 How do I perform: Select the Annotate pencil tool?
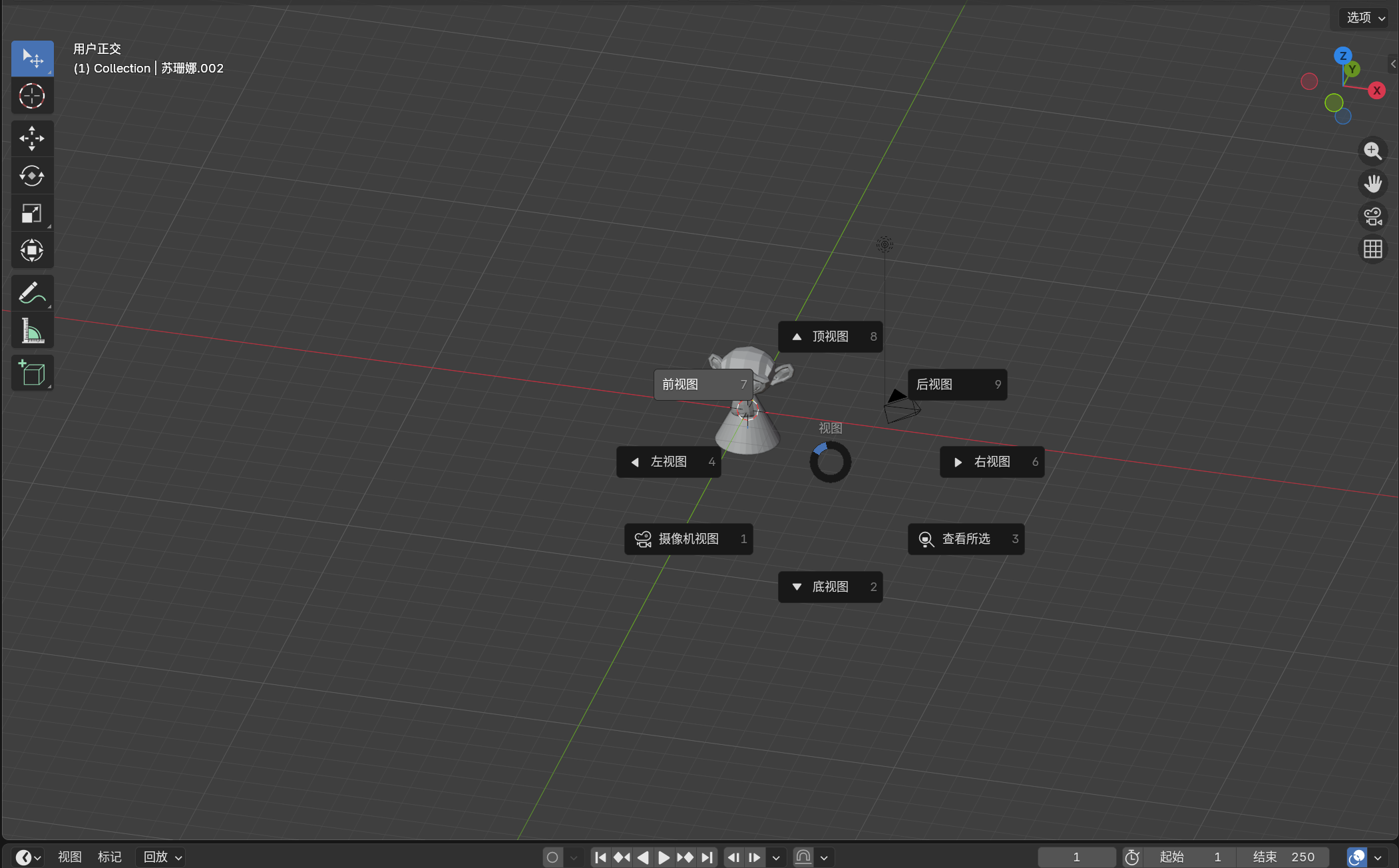[32, 292]
